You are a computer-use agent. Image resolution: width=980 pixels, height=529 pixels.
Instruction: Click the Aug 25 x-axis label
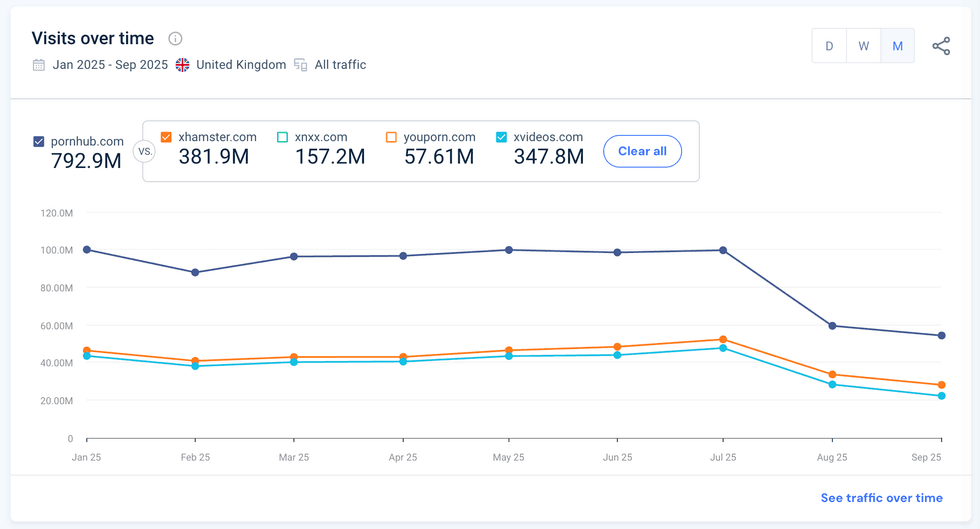832,457
